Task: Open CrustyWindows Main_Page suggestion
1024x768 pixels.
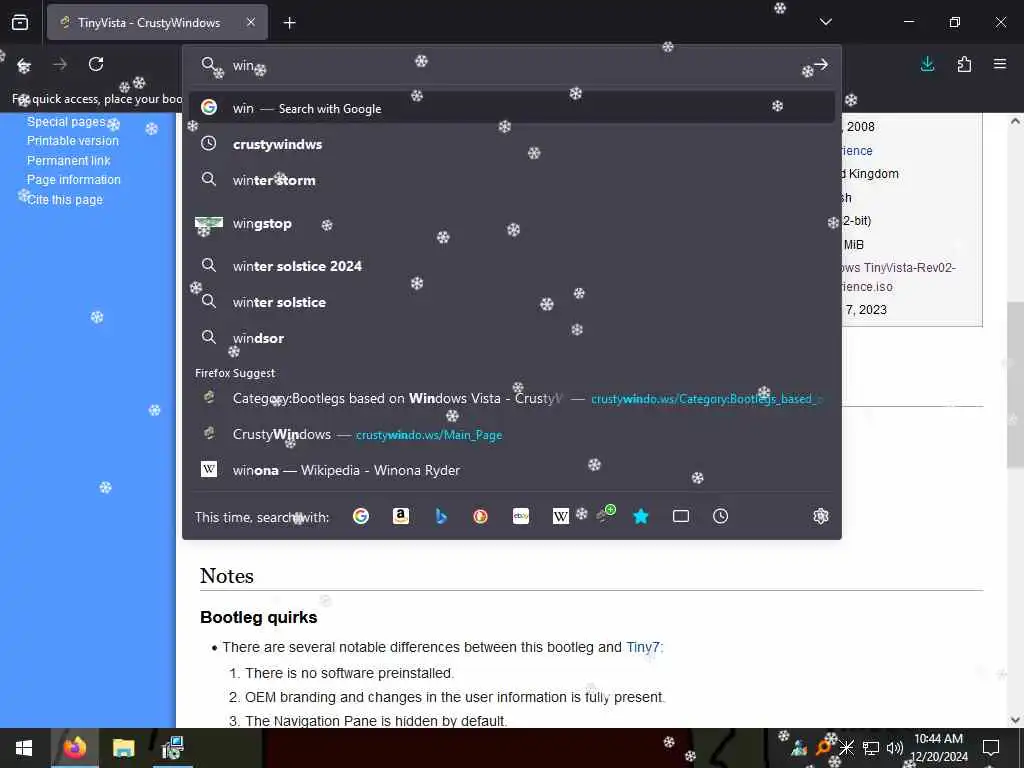Action: point(512,434)
